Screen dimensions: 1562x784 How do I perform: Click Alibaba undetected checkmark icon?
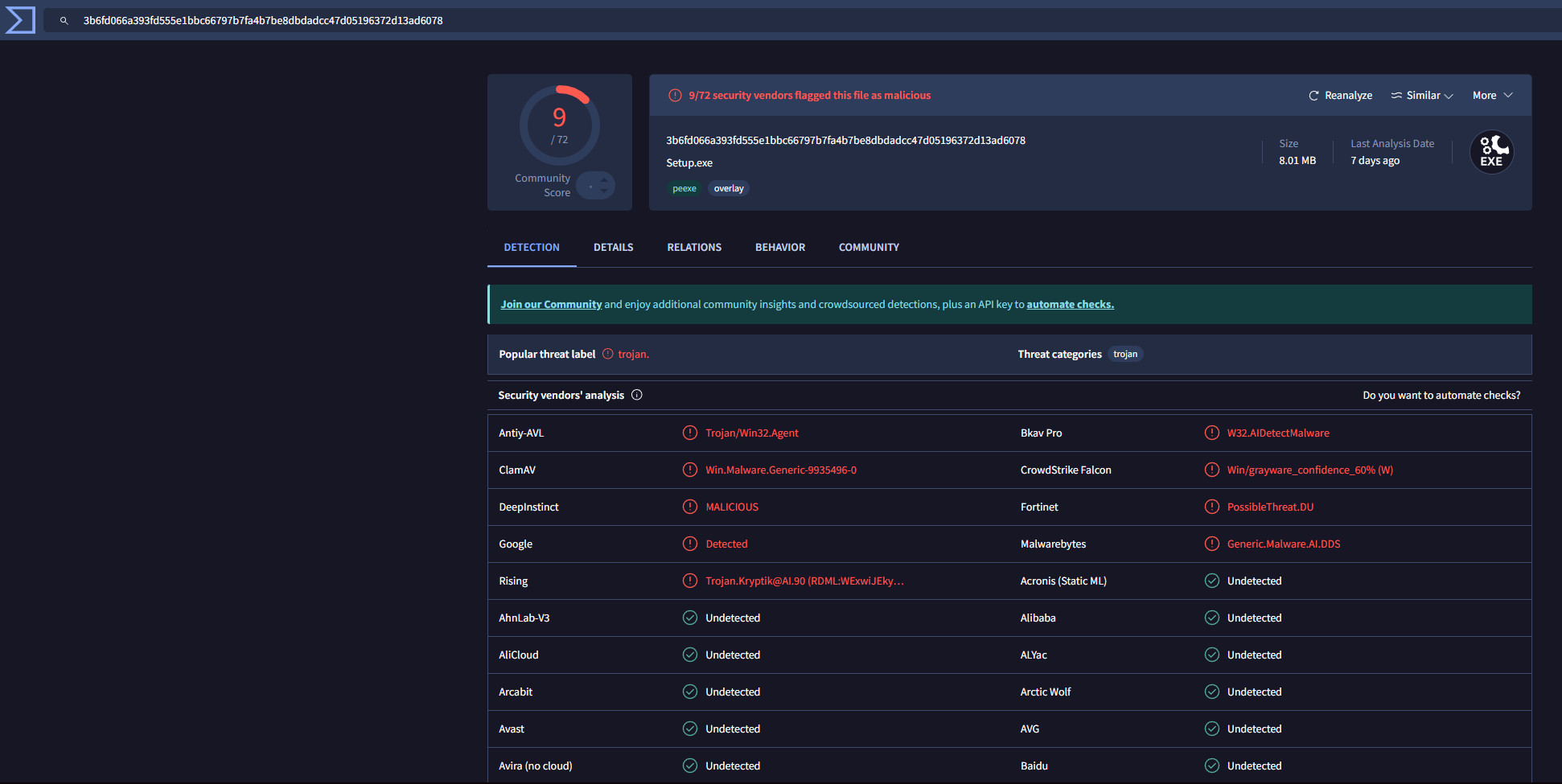point(1212,618)
